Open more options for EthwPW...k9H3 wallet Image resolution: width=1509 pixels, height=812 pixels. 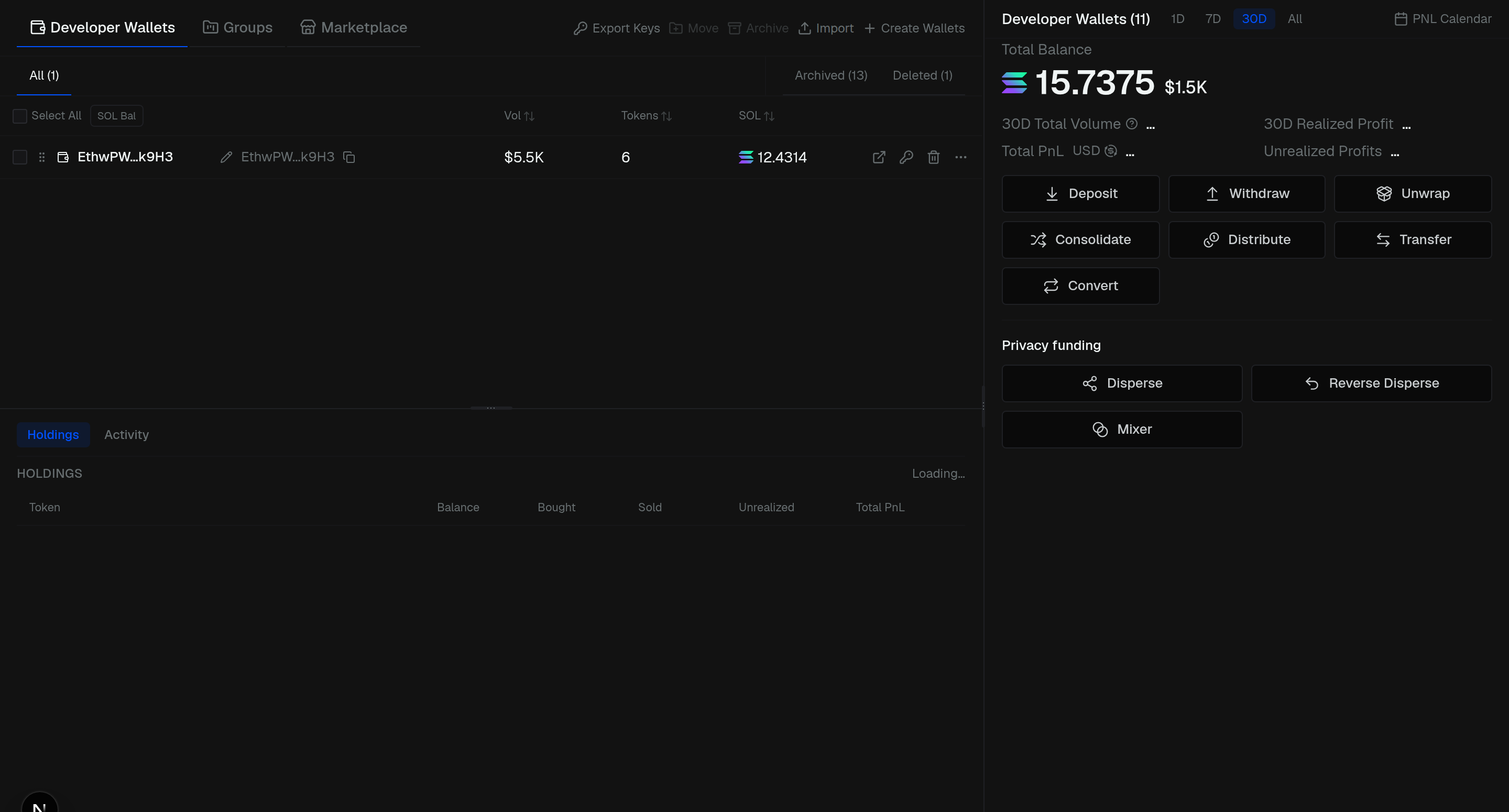point(961,157)
